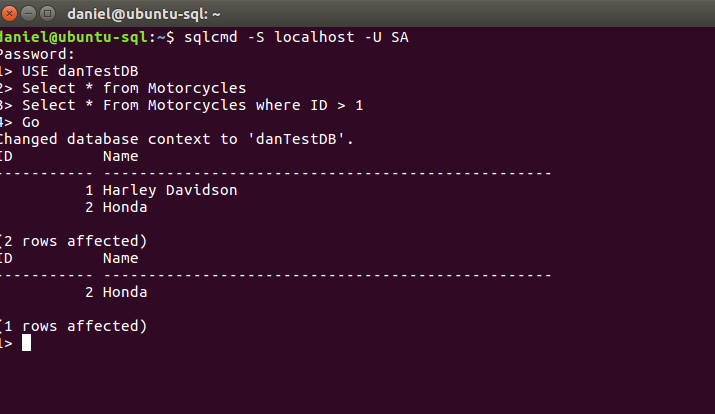Click the daniel@ubuntu-sql window title

click(x=144, y=14)
